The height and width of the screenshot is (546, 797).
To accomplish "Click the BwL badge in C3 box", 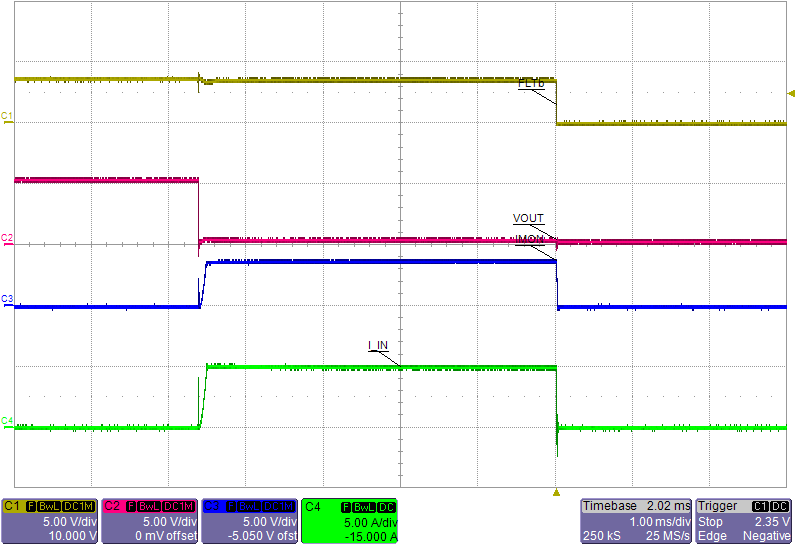I will [x=249, y=507].
